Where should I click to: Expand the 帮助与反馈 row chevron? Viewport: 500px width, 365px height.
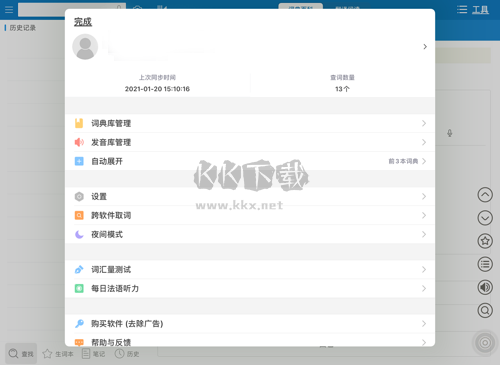click(424, 342)
